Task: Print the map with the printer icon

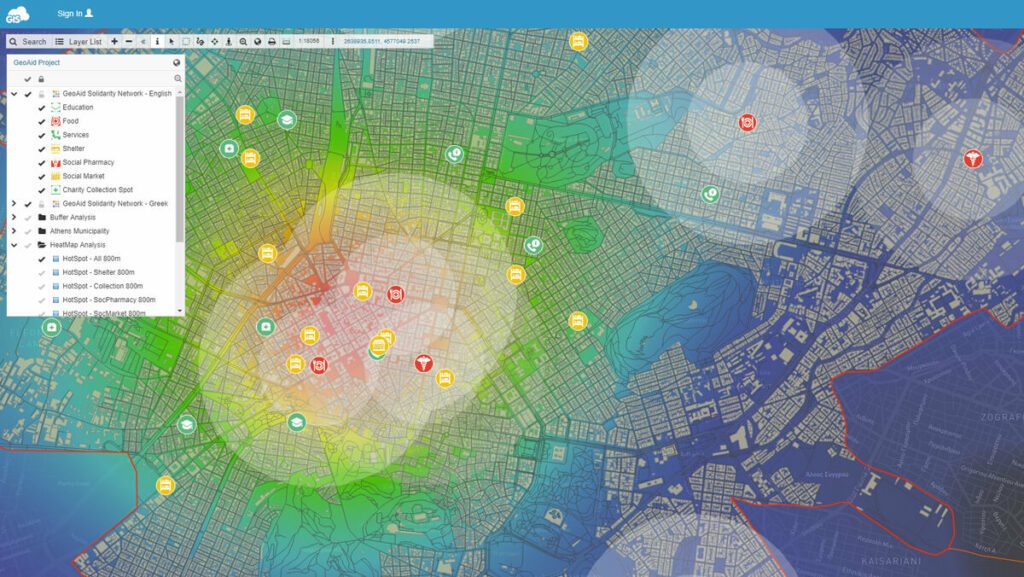Action: coord(272,41)
